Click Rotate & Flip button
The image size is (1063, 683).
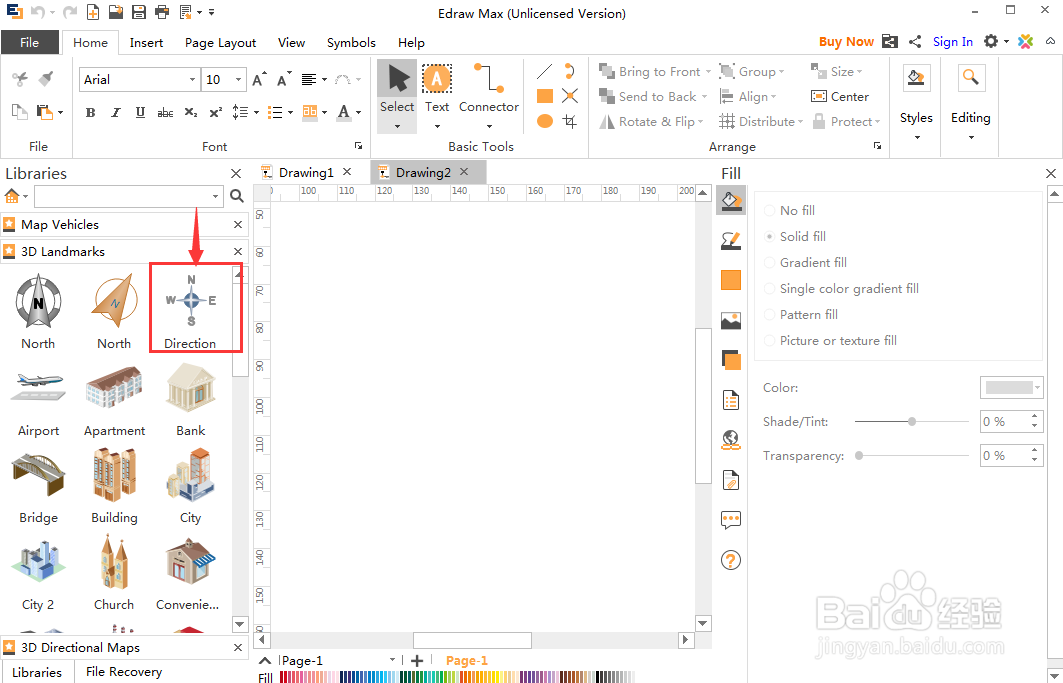651,122
